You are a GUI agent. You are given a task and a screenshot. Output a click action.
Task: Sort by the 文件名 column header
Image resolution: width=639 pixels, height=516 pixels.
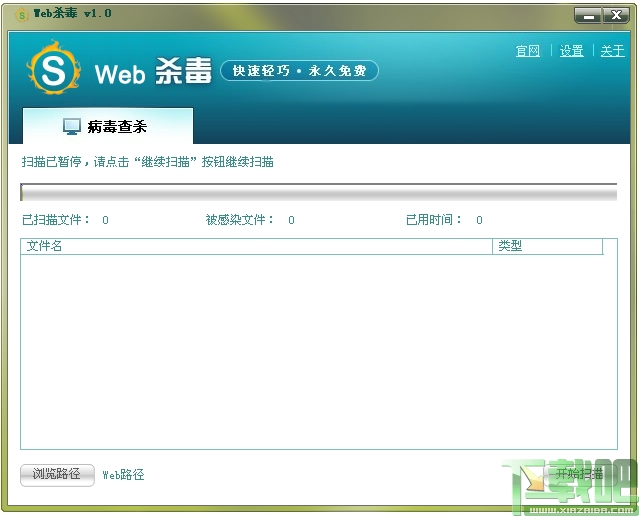256,246
